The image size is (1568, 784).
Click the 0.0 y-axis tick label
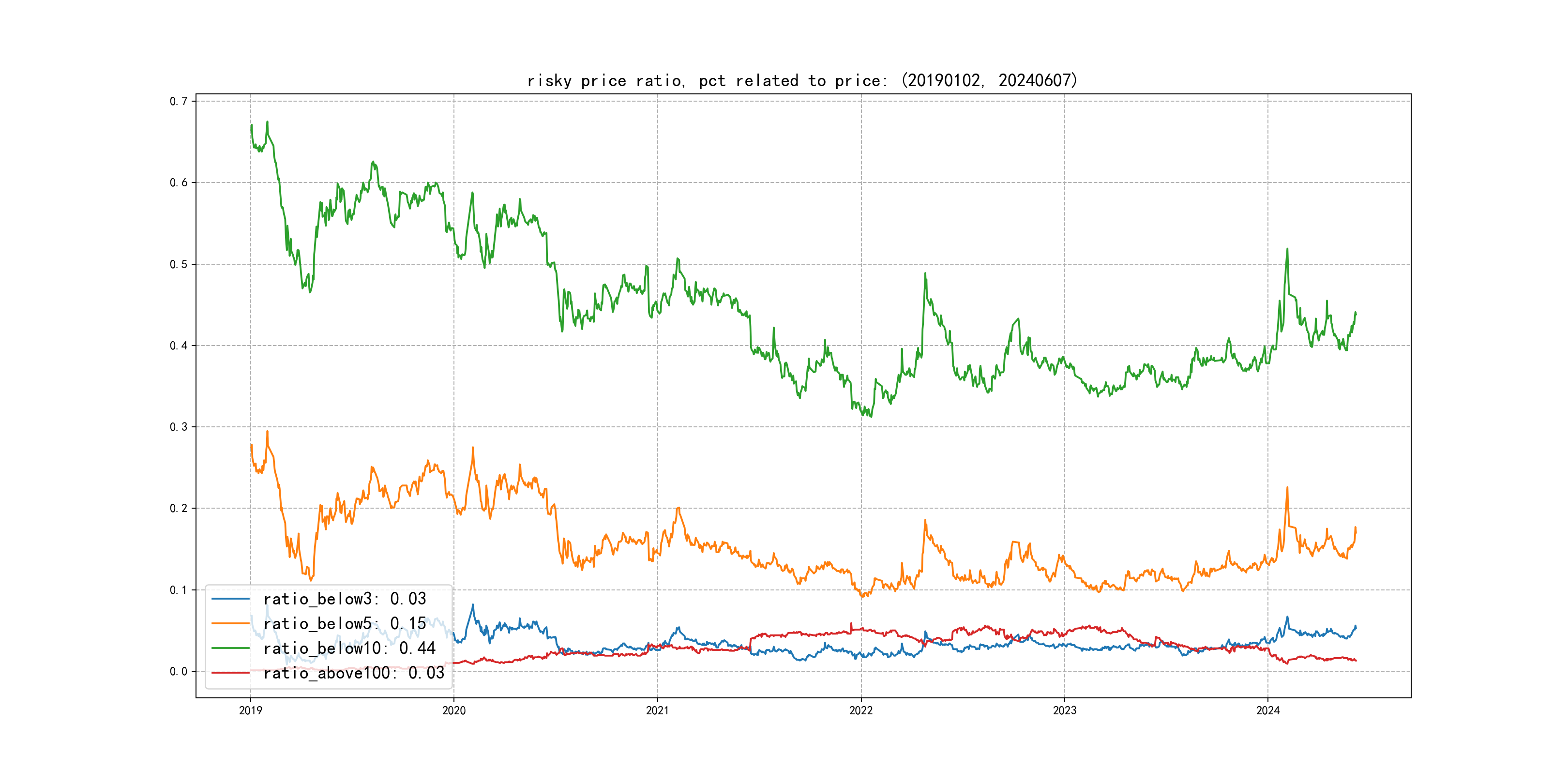pyautogui.click(x=179, y=671)
